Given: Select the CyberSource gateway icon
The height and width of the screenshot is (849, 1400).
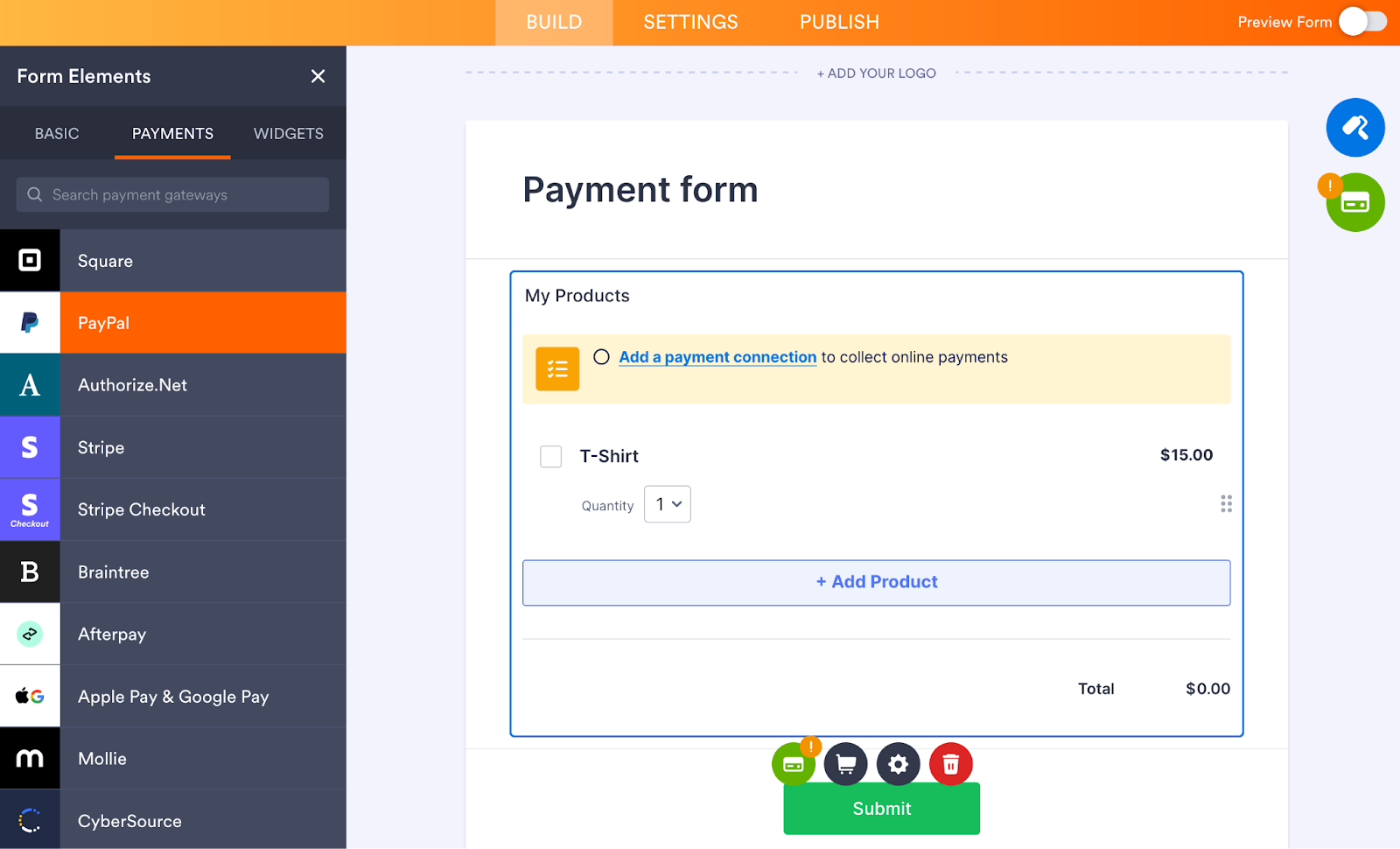Looking at the screenshot, I should [x=30, y=820].
